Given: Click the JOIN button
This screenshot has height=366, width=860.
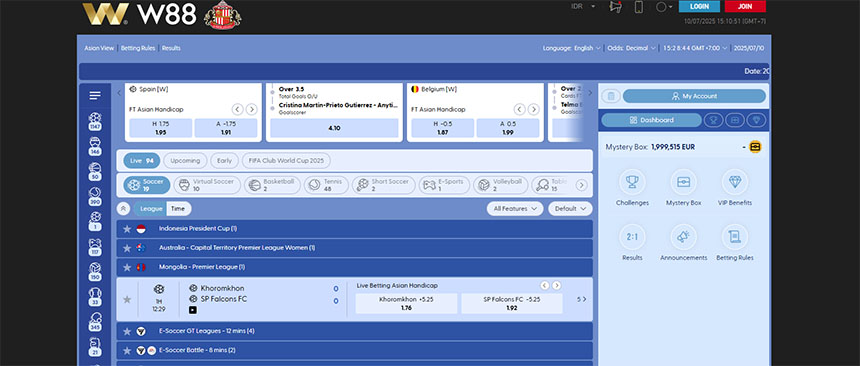Looking at the screenshot, I should point(745,7).
